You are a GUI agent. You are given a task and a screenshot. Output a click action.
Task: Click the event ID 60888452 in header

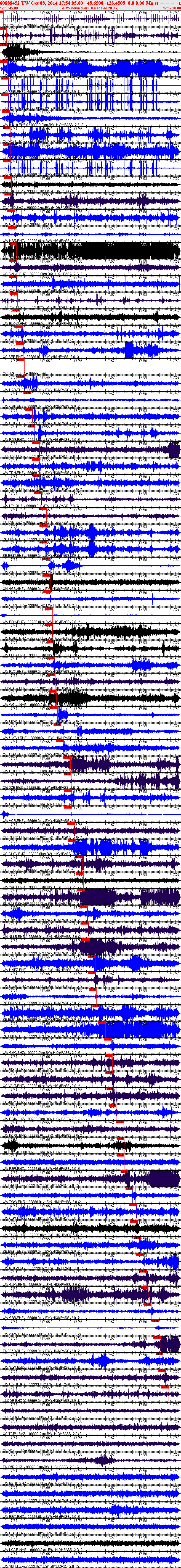coord(11,3)
